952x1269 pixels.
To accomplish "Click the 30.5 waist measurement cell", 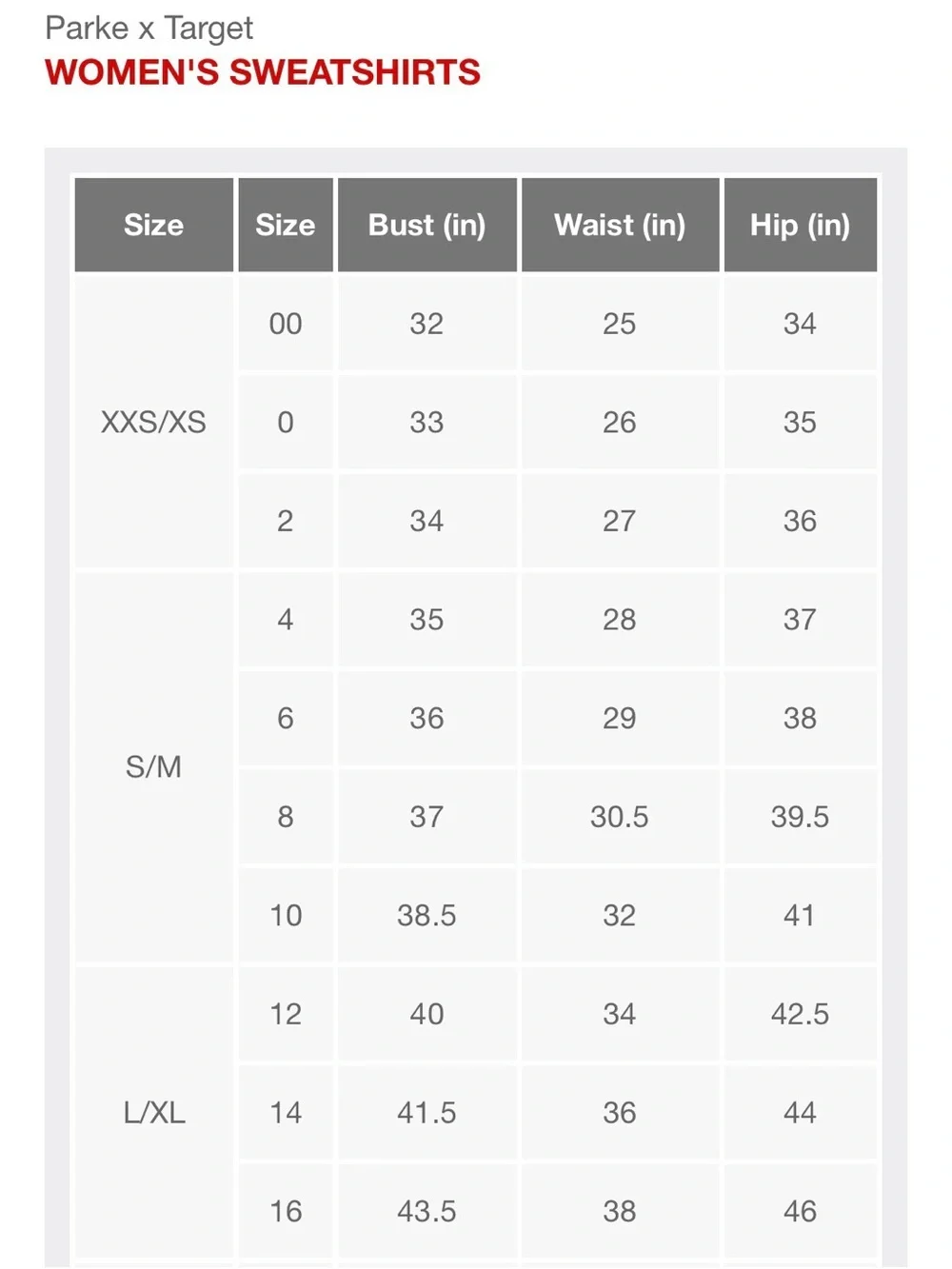I will tap(620, 817).
